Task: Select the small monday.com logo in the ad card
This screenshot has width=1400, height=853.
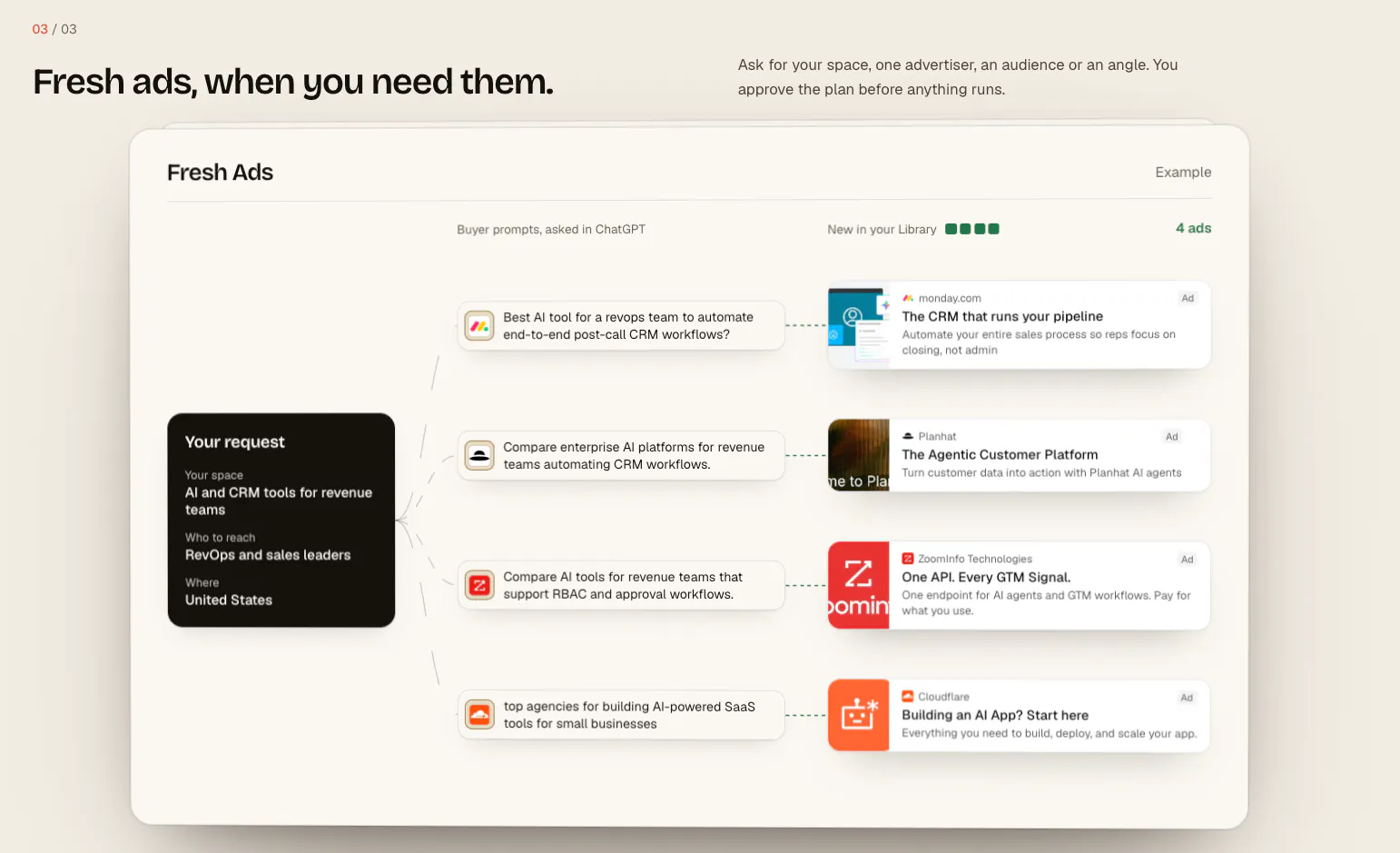Action: click(x=908, y=298)
